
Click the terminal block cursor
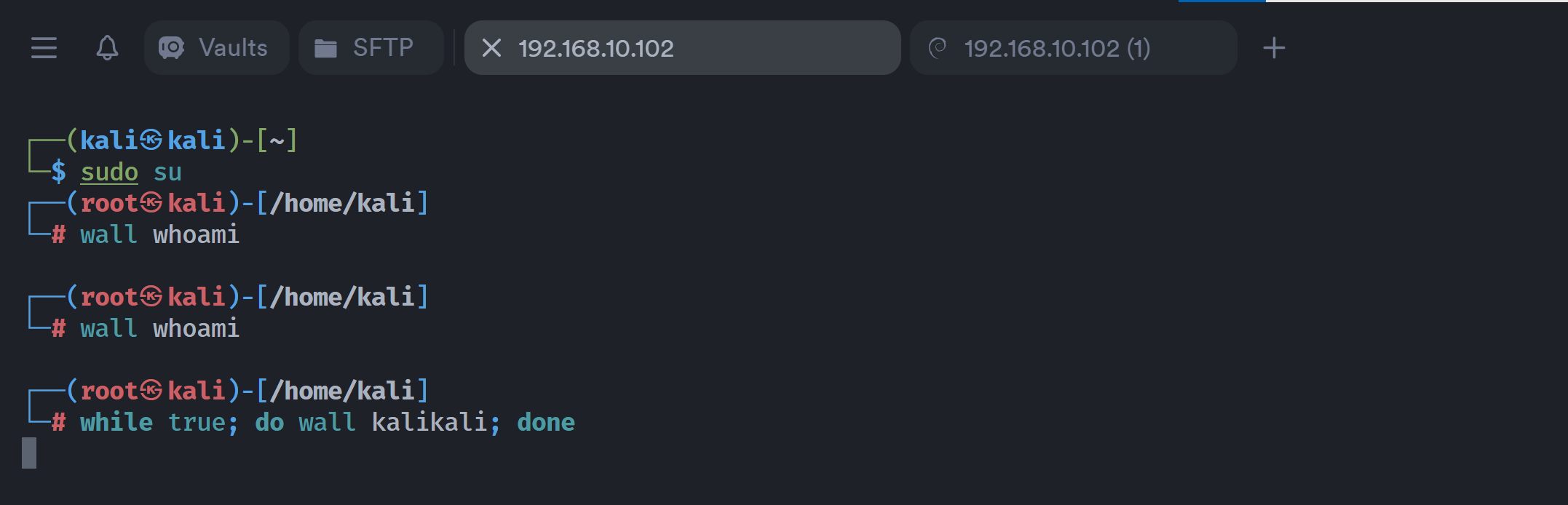pos(29,453)
